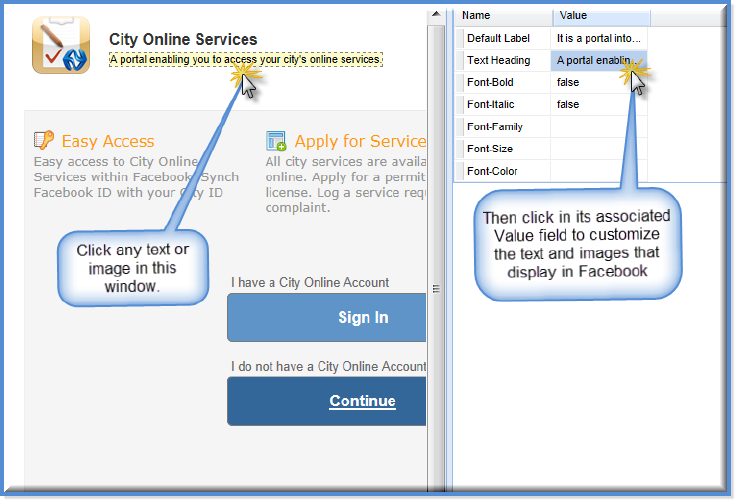The image size is (737, 502).
Task: Click the 'All city services' description paragraph
Action: [345, 184]
